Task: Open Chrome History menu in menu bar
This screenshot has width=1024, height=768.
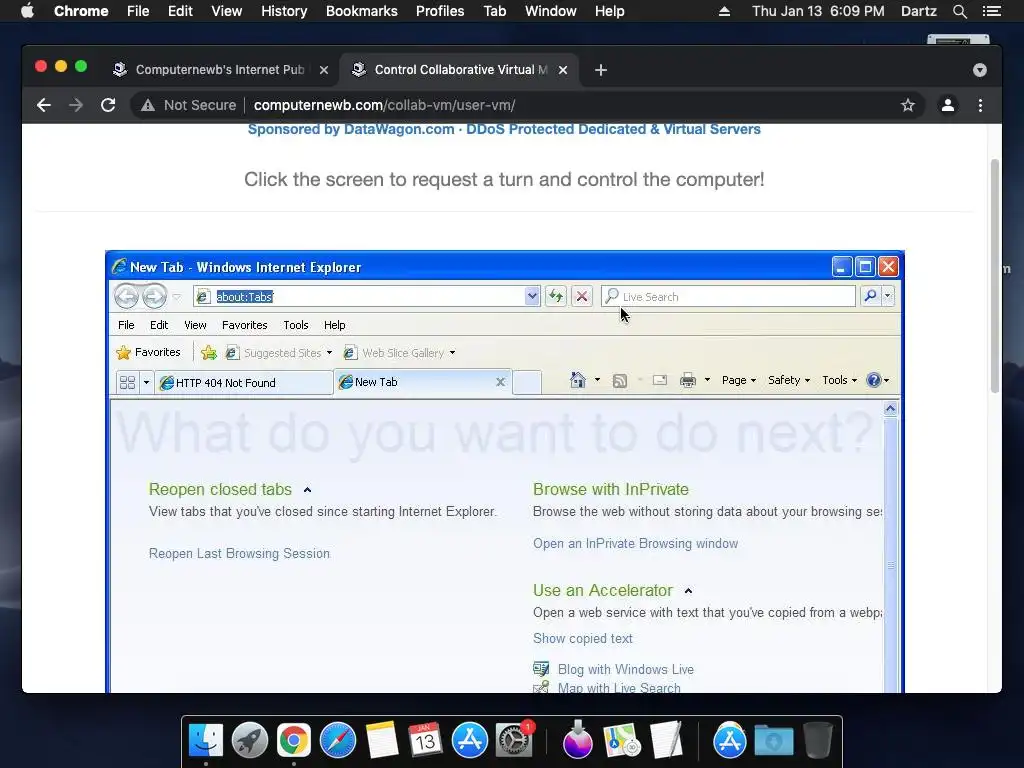Action: pyautogui.click(x=284, y=11)
